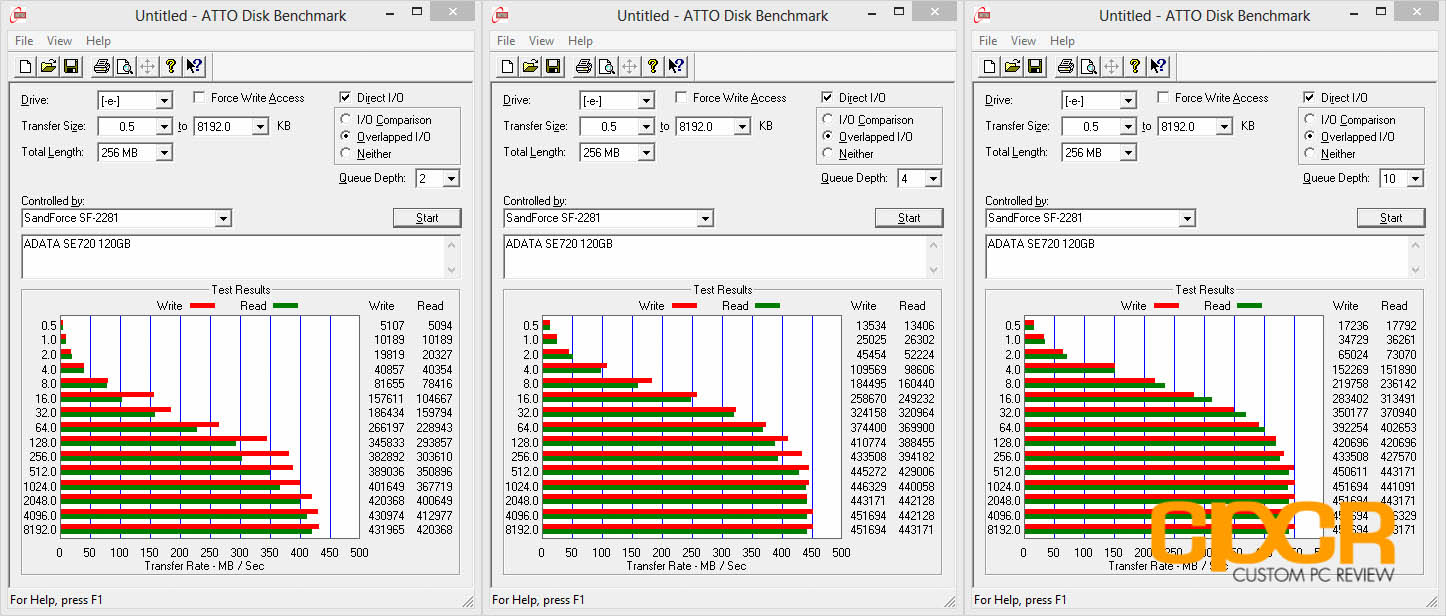
Task: Click Open folder icon in Queue Depth 10 window
Action: click(x=1012, y=66)
